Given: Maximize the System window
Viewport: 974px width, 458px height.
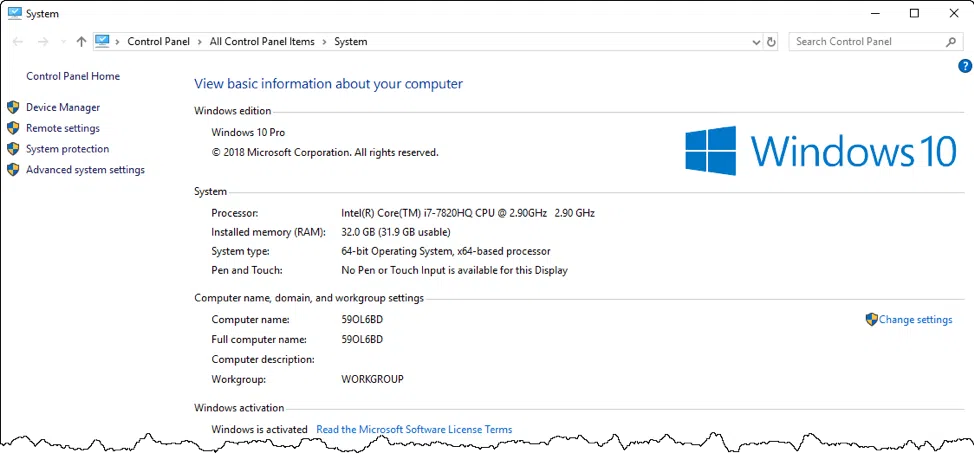Looking at the screenshot, I should pos(914,14).
